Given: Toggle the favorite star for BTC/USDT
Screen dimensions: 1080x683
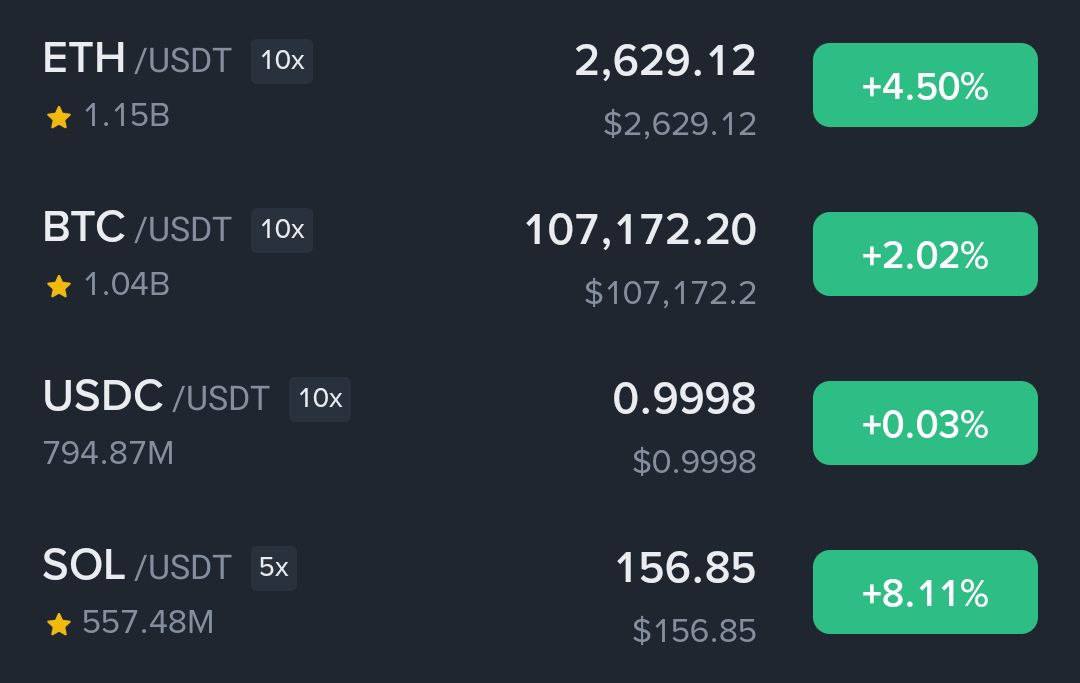Looking at the screenshot, I should tap(59, 286).
